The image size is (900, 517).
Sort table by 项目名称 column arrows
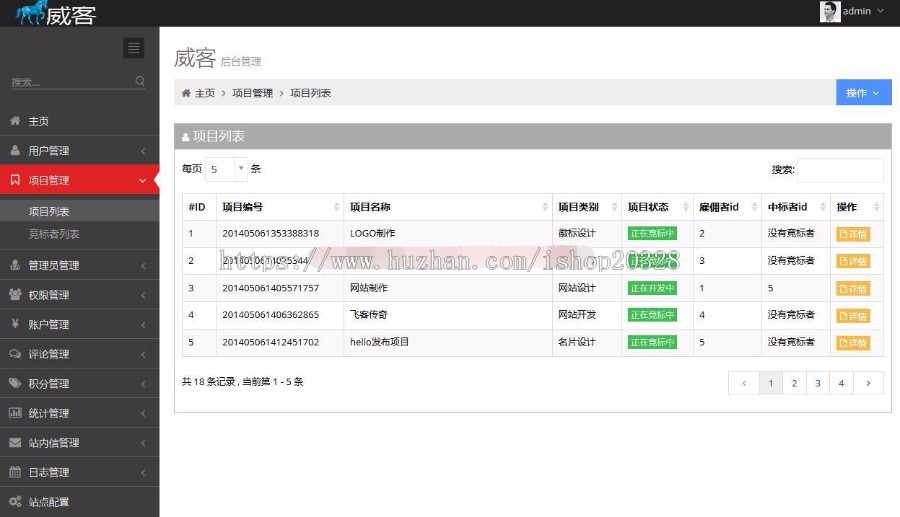(x=545, y=207)
